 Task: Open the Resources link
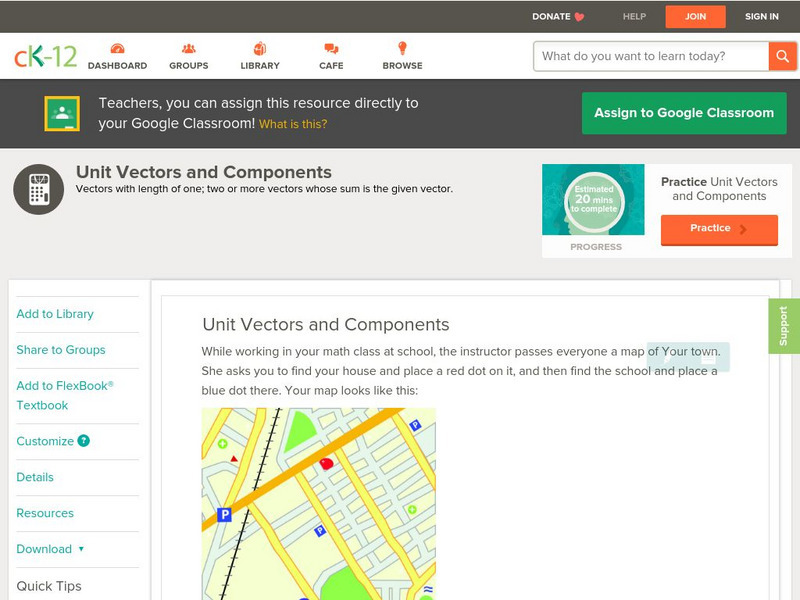(45, 513)
